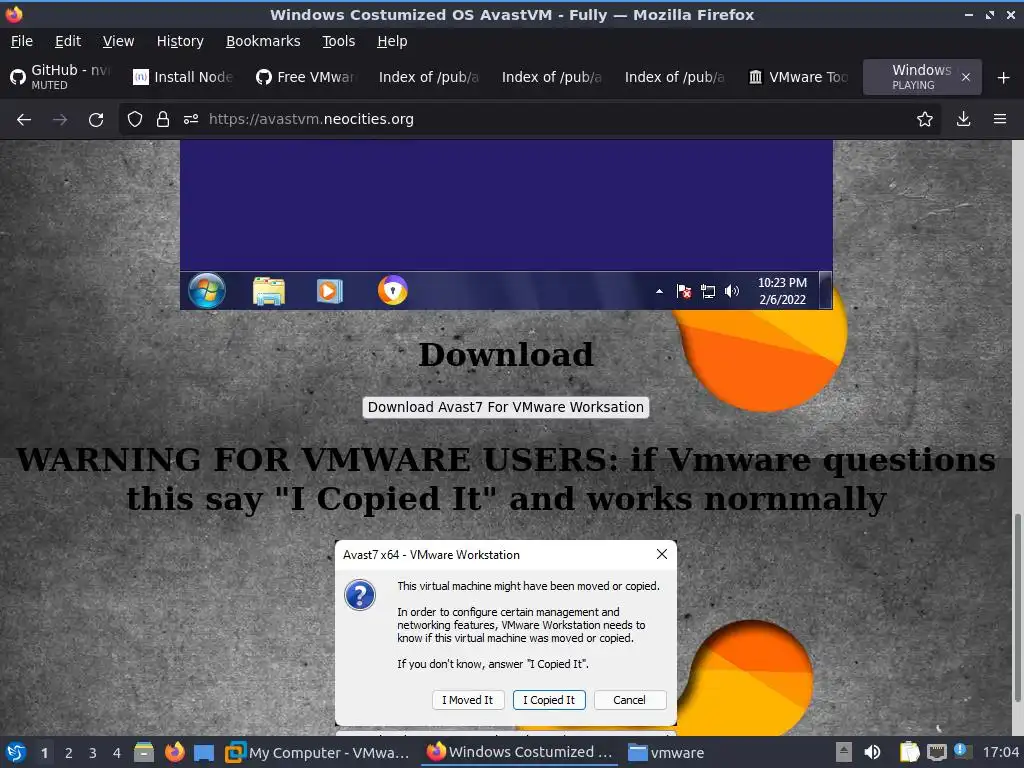Go back using the browser back arrow

24,120
